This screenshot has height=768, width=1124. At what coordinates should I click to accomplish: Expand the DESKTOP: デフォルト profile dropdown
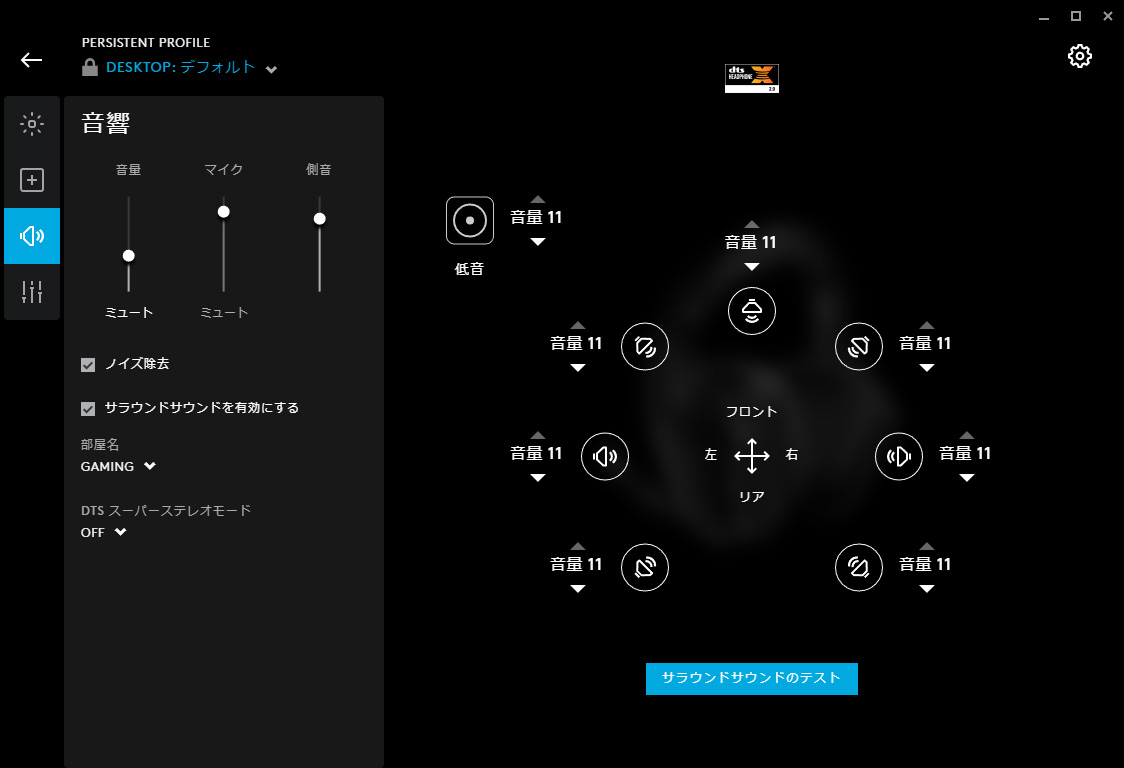271,69
